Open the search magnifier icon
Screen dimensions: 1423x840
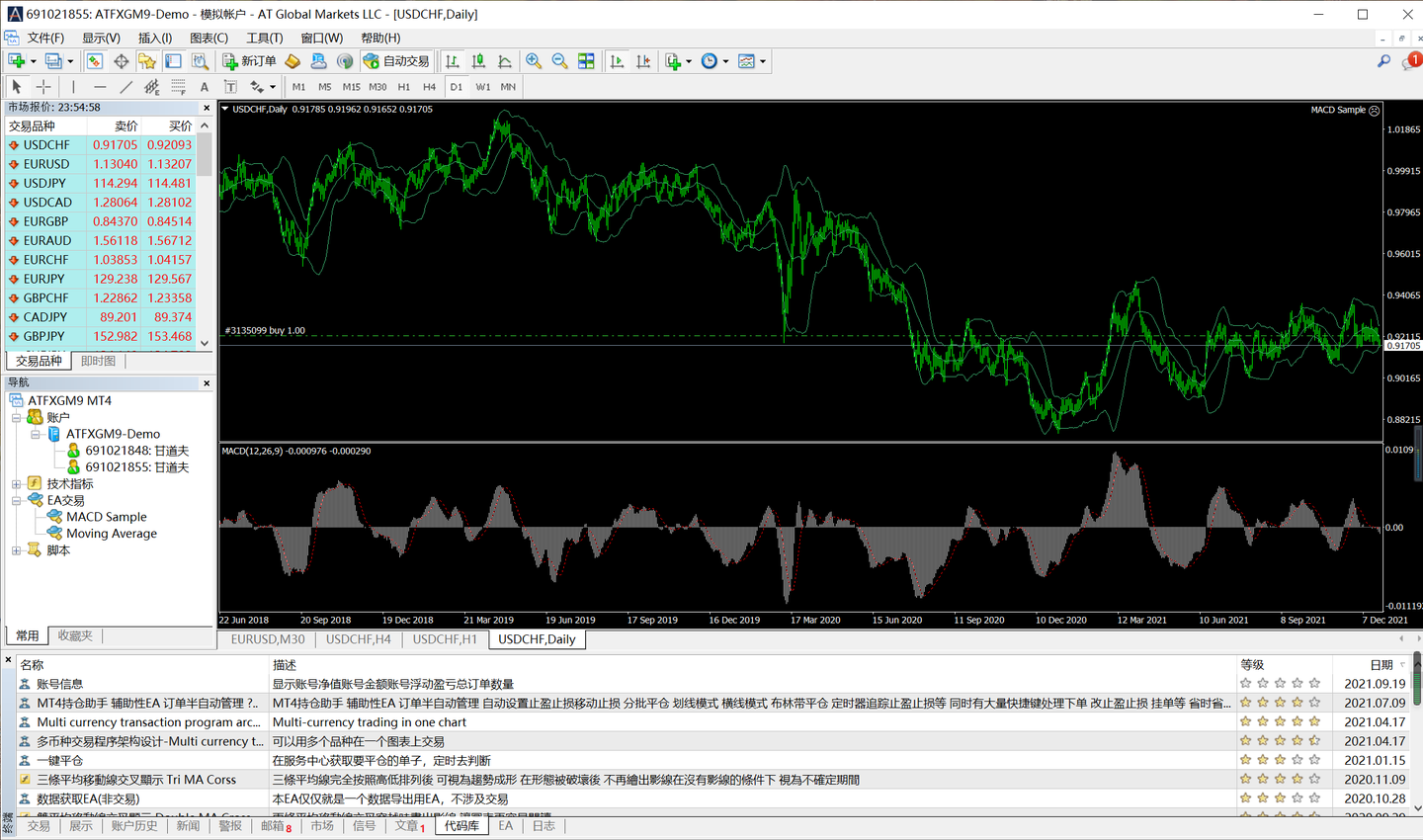click(x=1384, y=61)
